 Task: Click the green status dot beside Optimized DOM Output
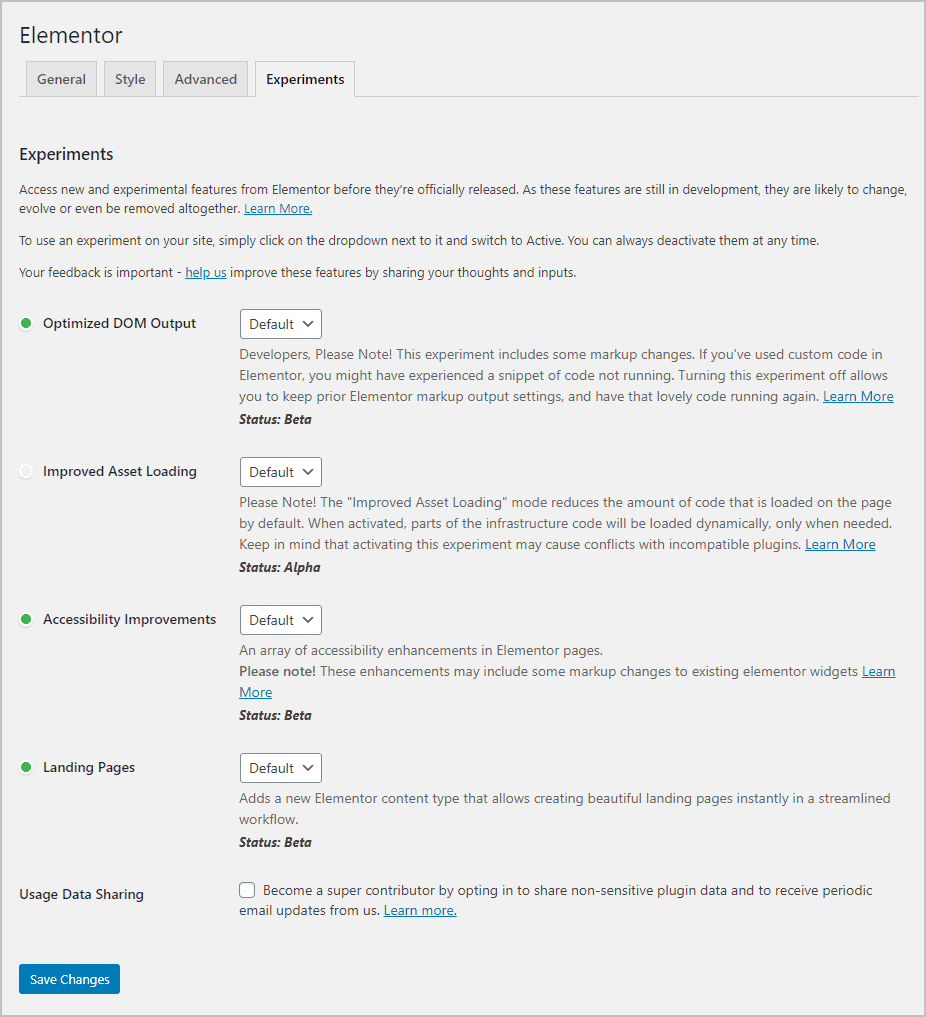(x=26, y=323)
